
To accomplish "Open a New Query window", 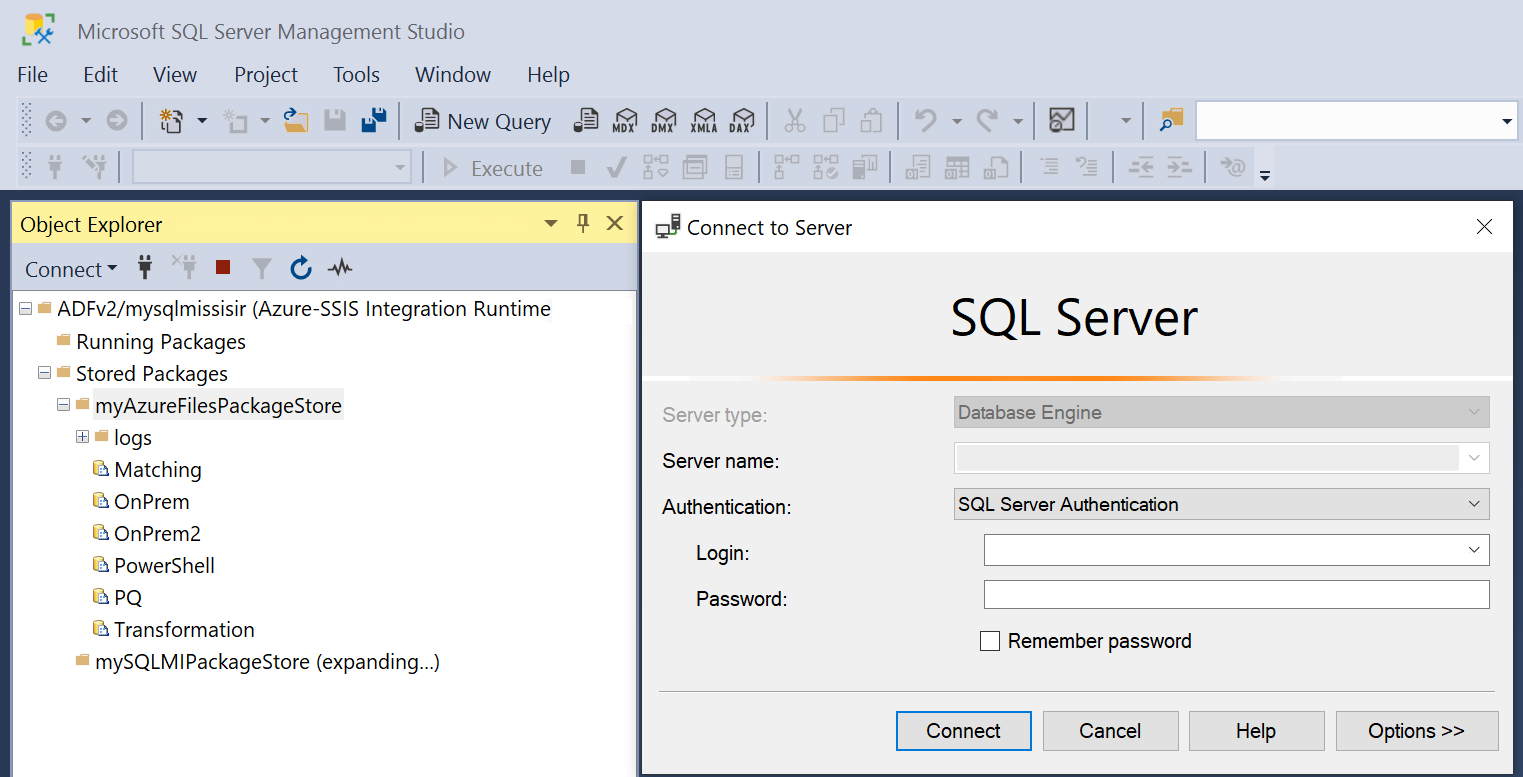I will point(483,120).
